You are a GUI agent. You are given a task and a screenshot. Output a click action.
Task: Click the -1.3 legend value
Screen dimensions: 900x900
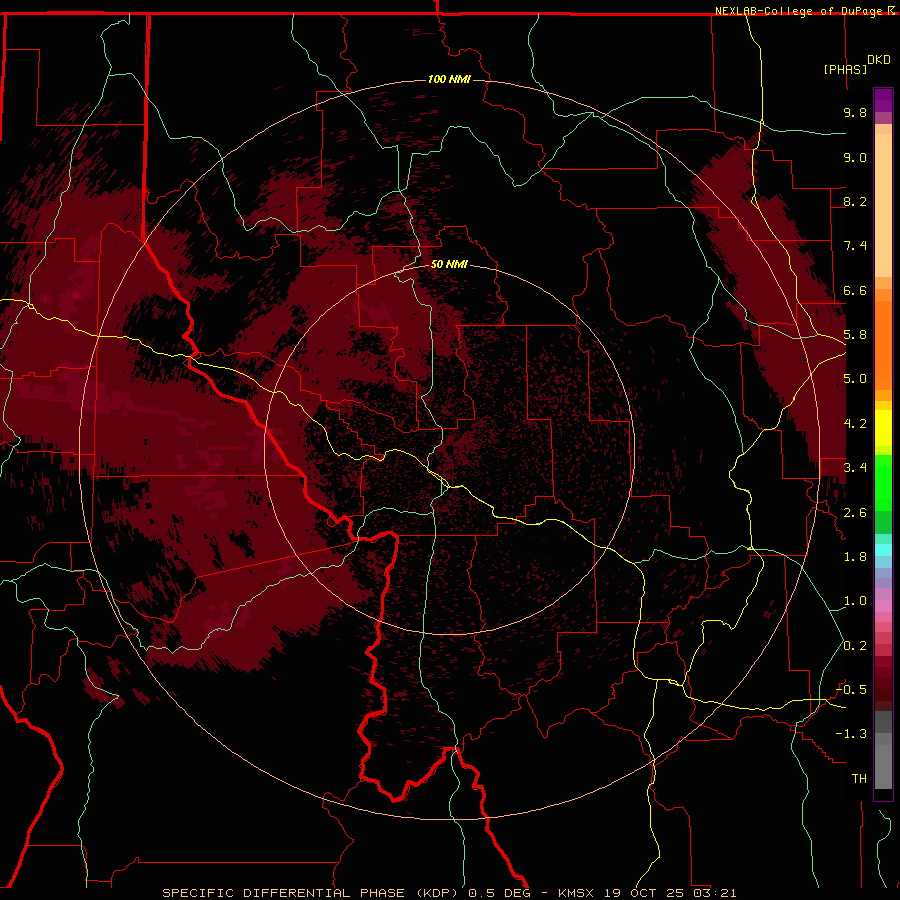851,734
